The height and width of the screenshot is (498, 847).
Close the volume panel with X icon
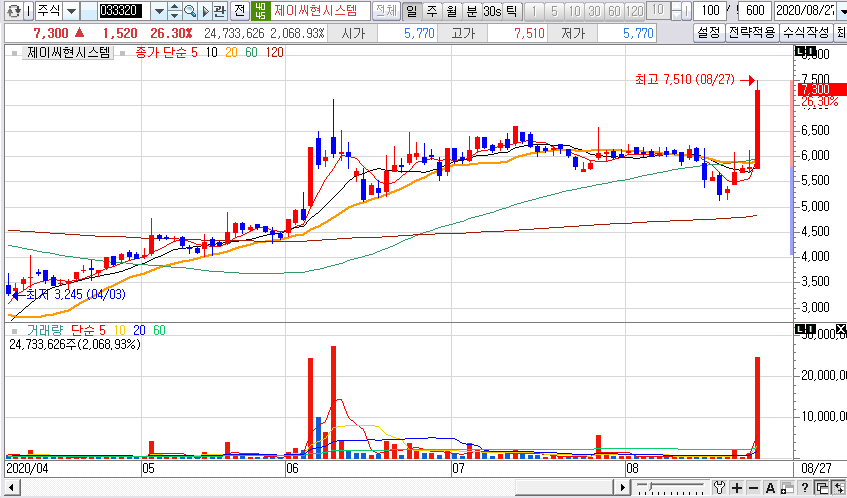coord(841,328)
